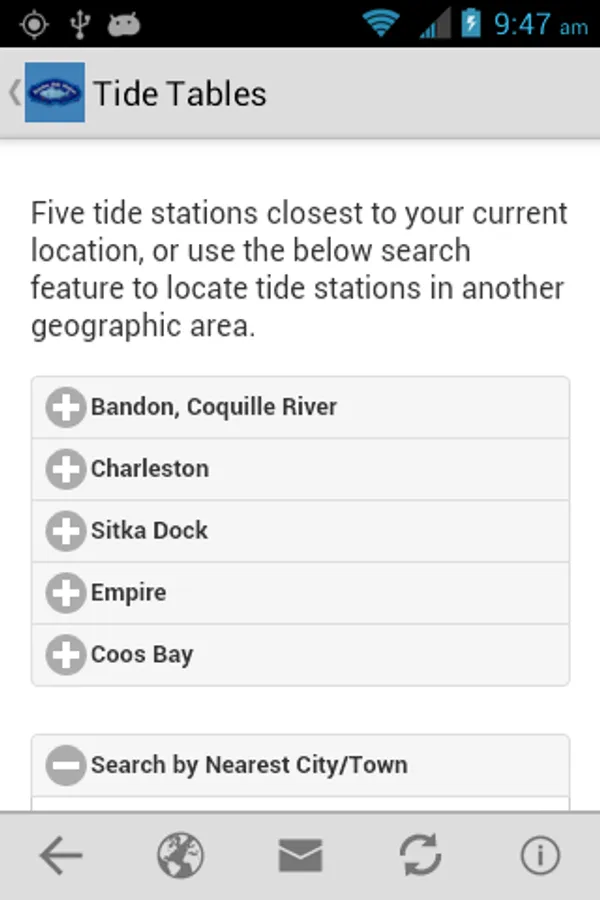The height and width of the screenshot is (900, 600).
Task: Select the Charleston station label
Action: point(150,469)
